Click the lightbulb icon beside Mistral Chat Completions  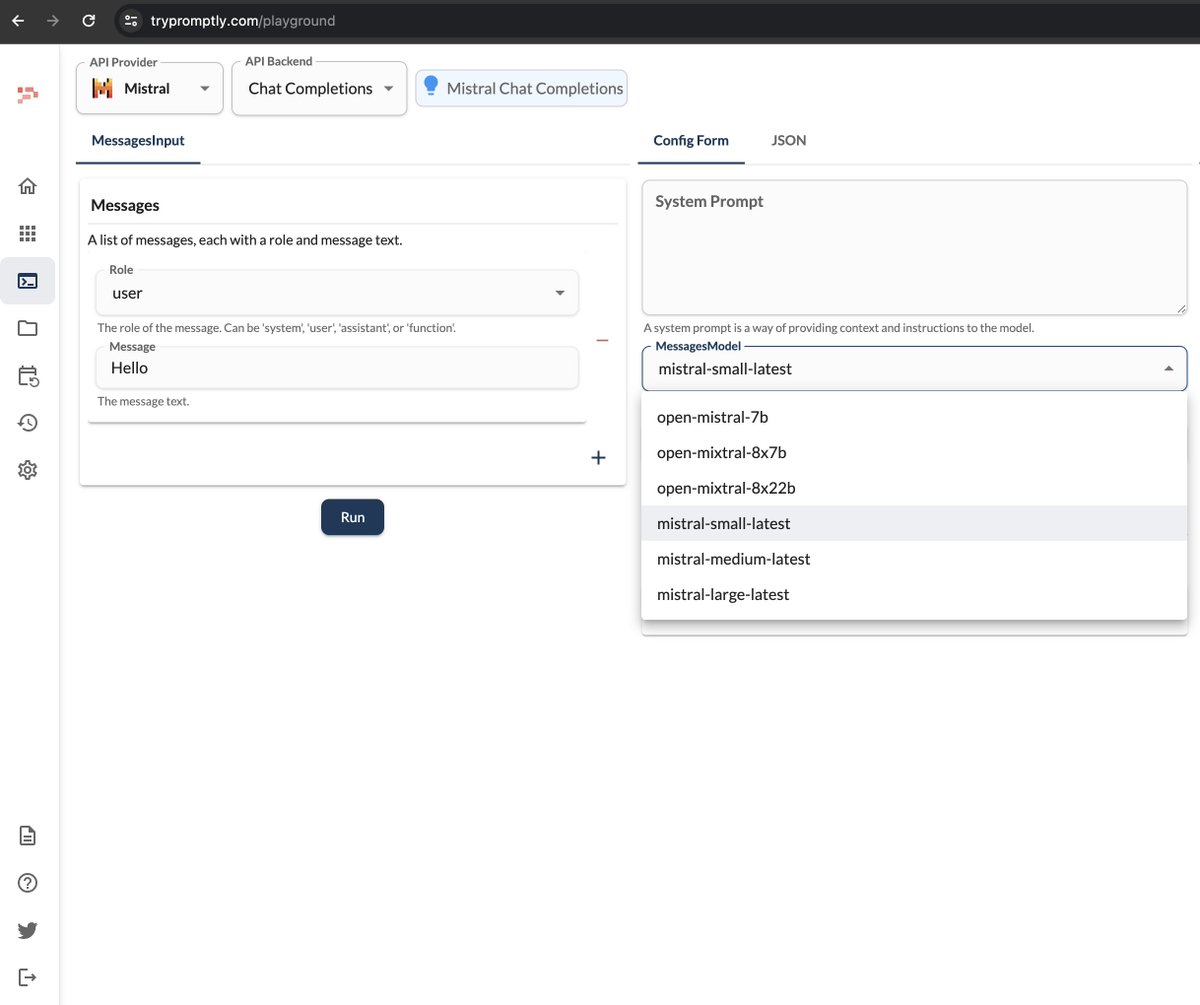click(x=431, y=86)
